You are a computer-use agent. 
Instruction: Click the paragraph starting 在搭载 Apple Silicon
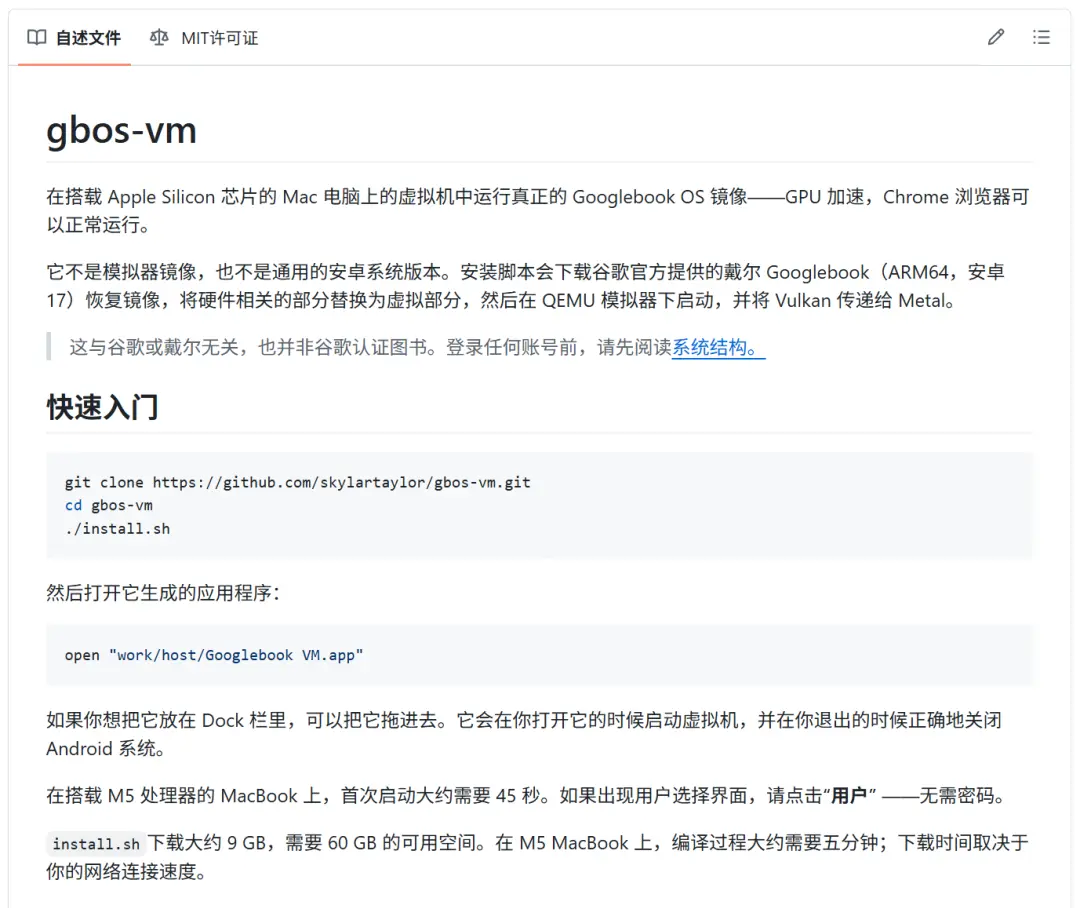[537, 211]
